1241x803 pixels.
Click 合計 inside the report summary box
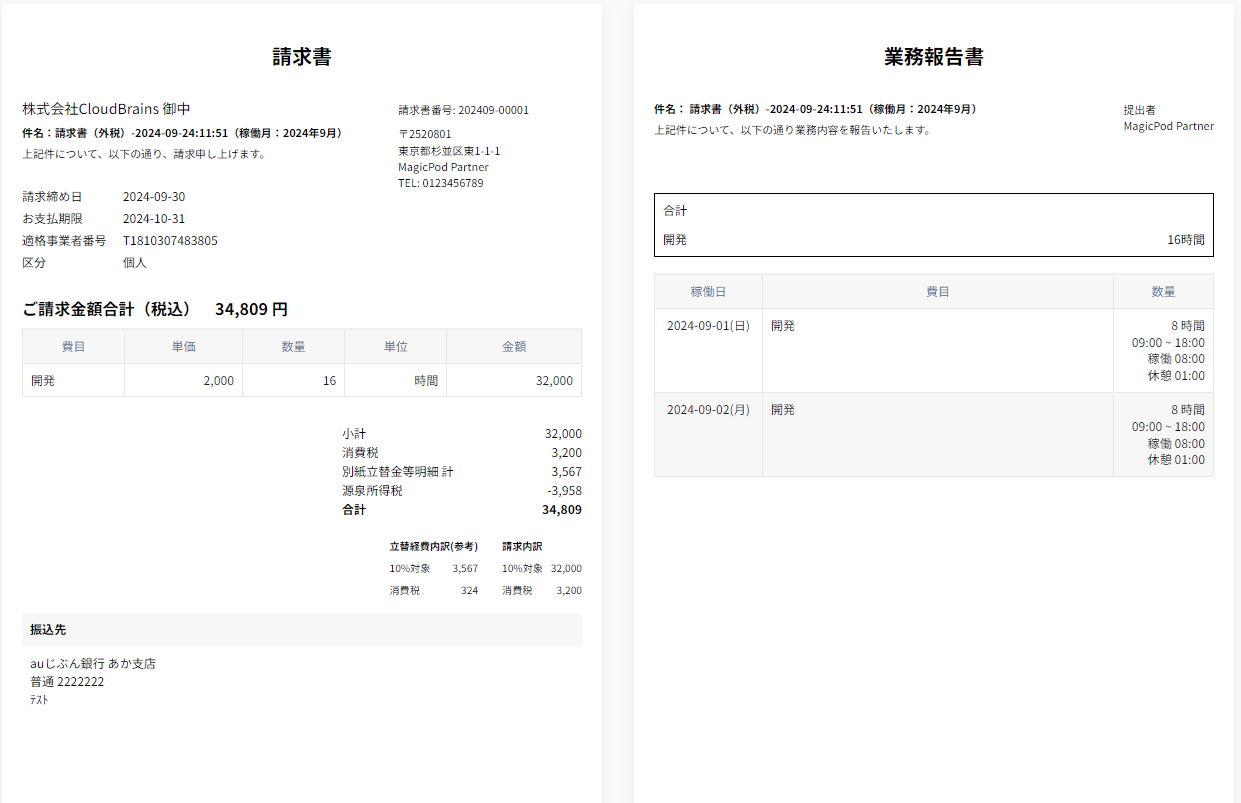[675, 211]
